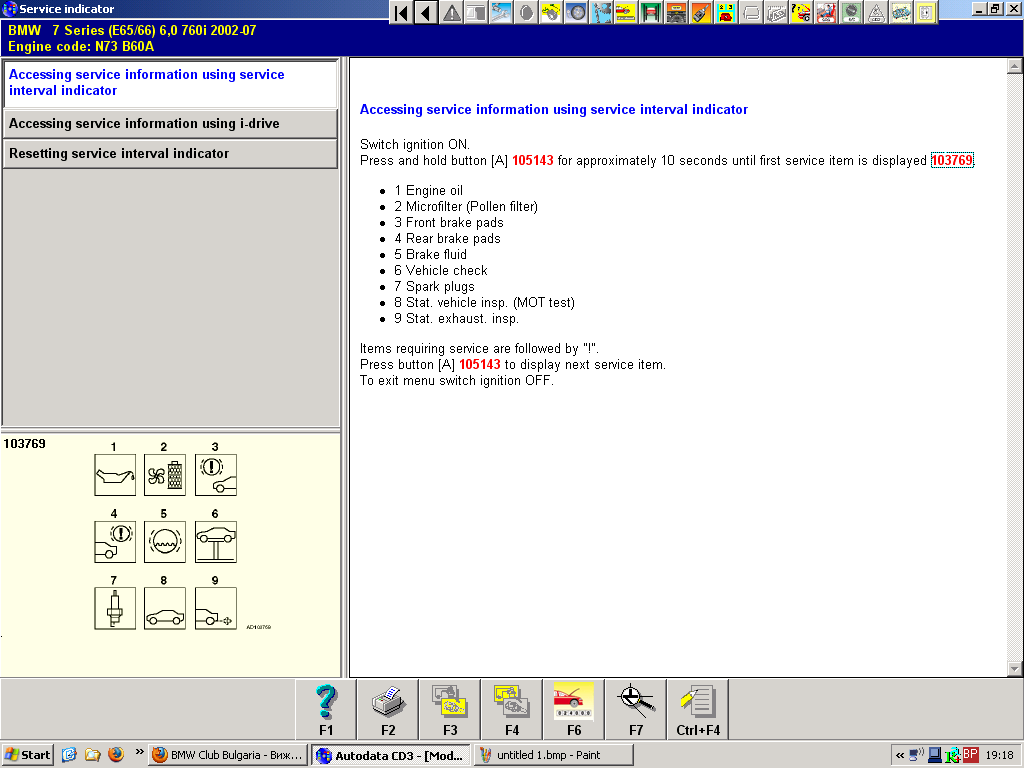Image resolution: width=1024 pixels, height=768 pixels.
Task: Click the greyed triangle ABS toolbar icon
Action: [876, 12]
